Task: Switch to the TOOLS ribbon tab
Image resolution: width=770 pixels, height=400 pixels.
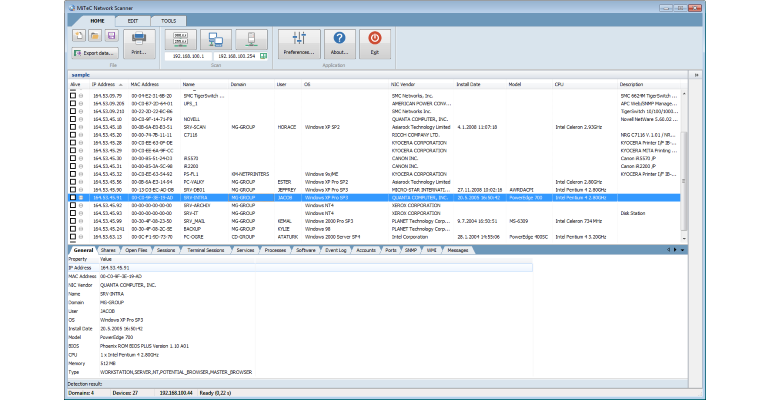Action: pos(168,21)
